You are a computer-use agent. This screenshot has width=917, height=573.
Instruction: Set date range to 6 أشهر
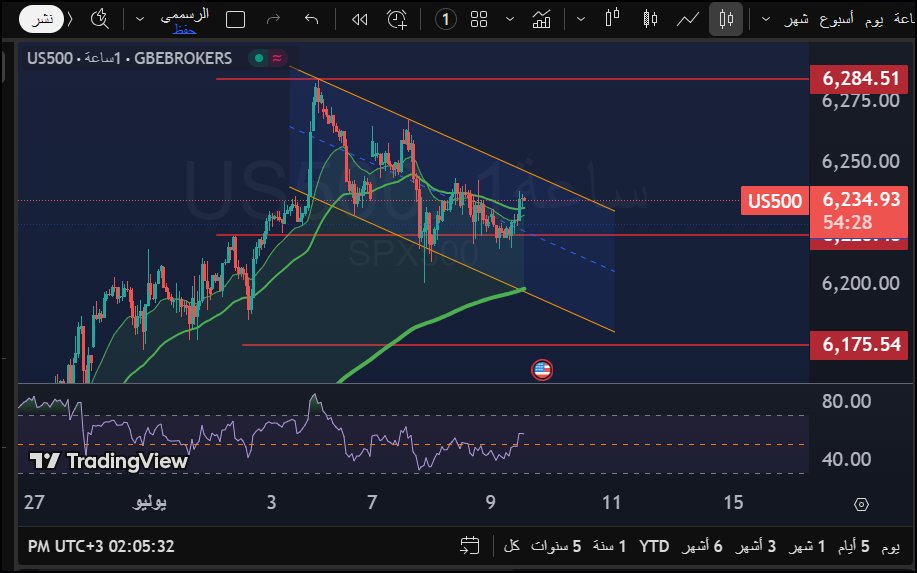(x=702, y=546)
